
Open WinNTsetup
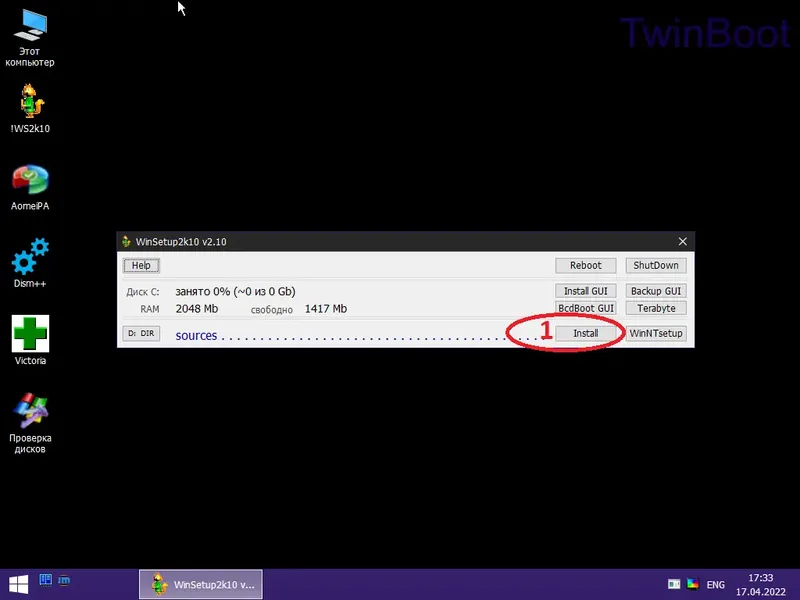[x=656, y=333]
